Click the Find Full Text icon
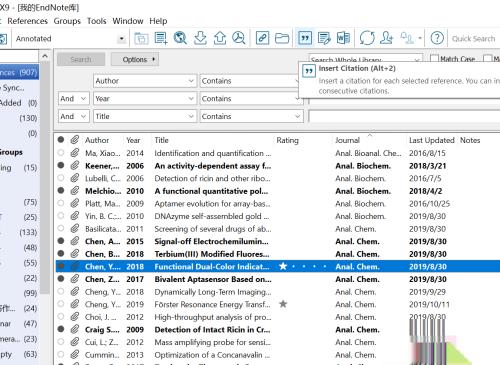 tap(239, 38)
